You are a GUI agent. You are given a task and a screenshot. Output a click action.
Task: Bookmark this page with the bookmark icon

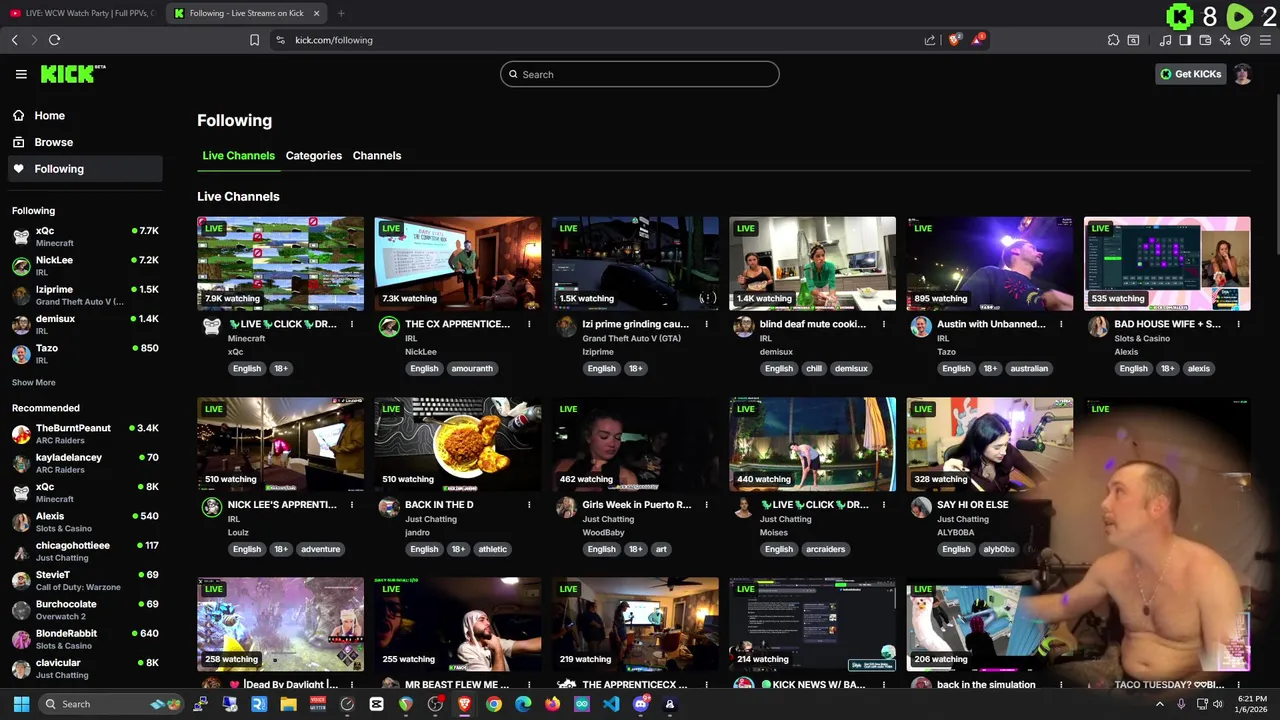pos(254,40)
